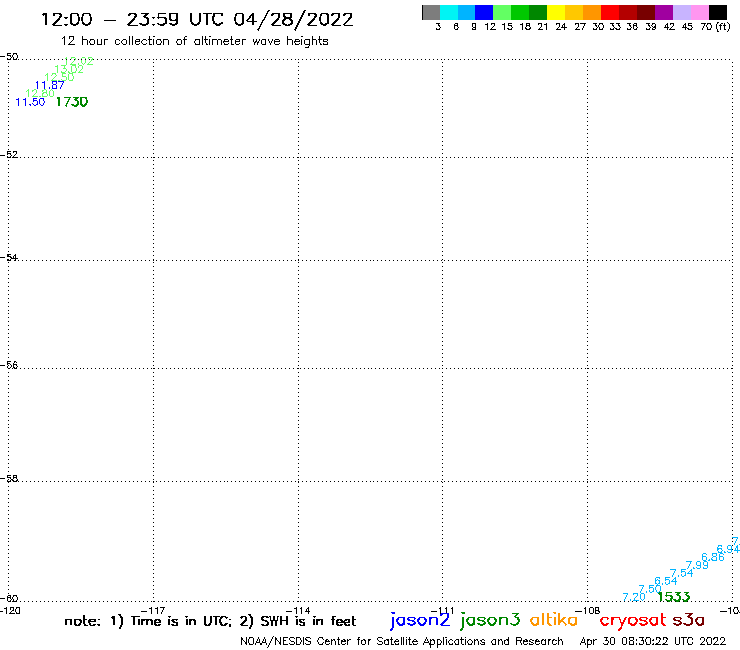
Task: Click the green time label 1730
Action: pyautogui.click(x=72, y=102)
